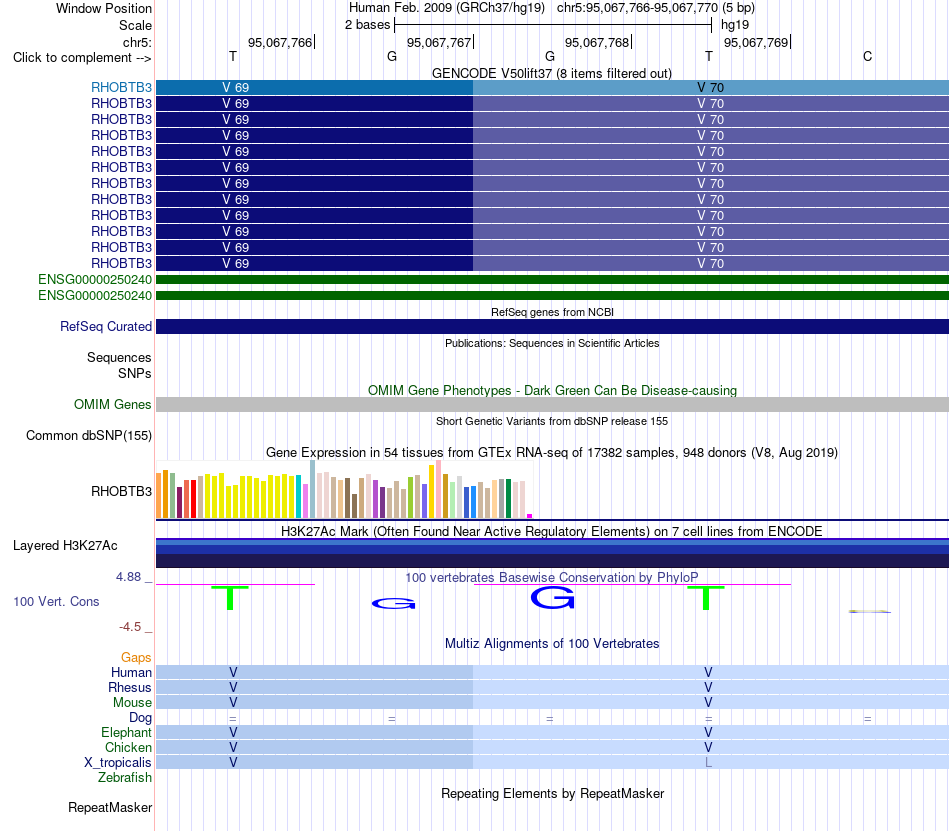Image resolution: width=950 pixels, height=831 pixels.
Task: Open the GTEx Gene Expression track title
Action: tap(552, 452)
